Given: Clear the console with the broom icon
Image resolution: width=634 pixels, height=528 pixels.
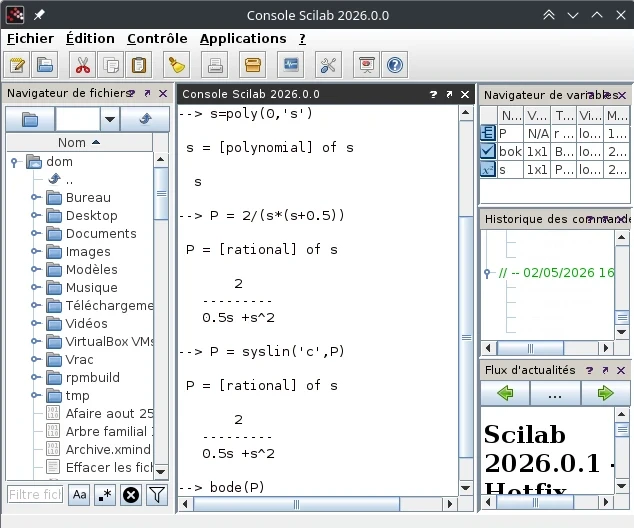Looking at the screenshot, I should tap(176, 65).
